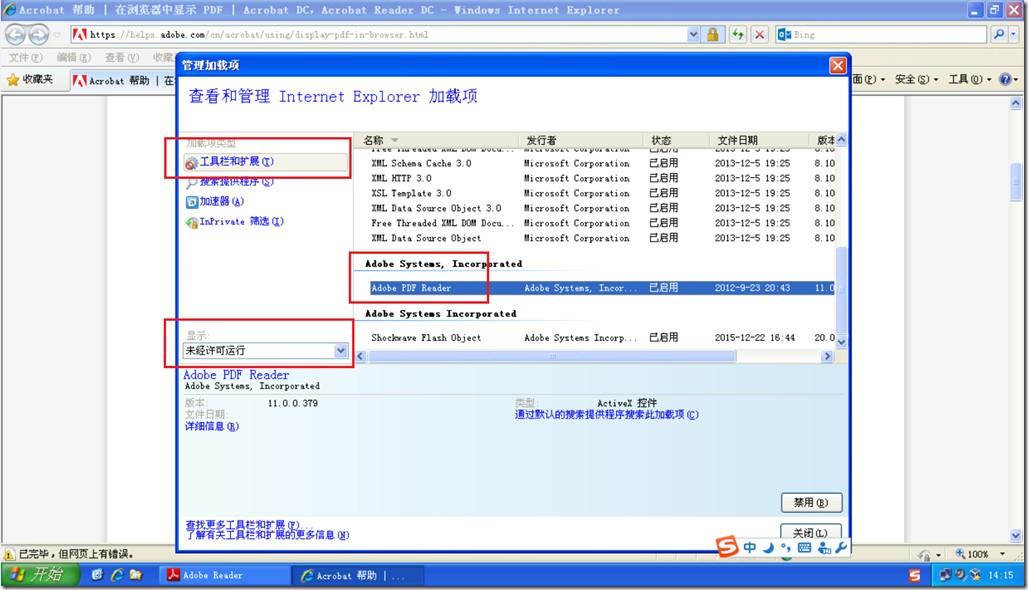Click the blue Help question-mark icon
The height and width of the screenshot is (590, 1028).
pyautogui.click(x=1004, y=79)
